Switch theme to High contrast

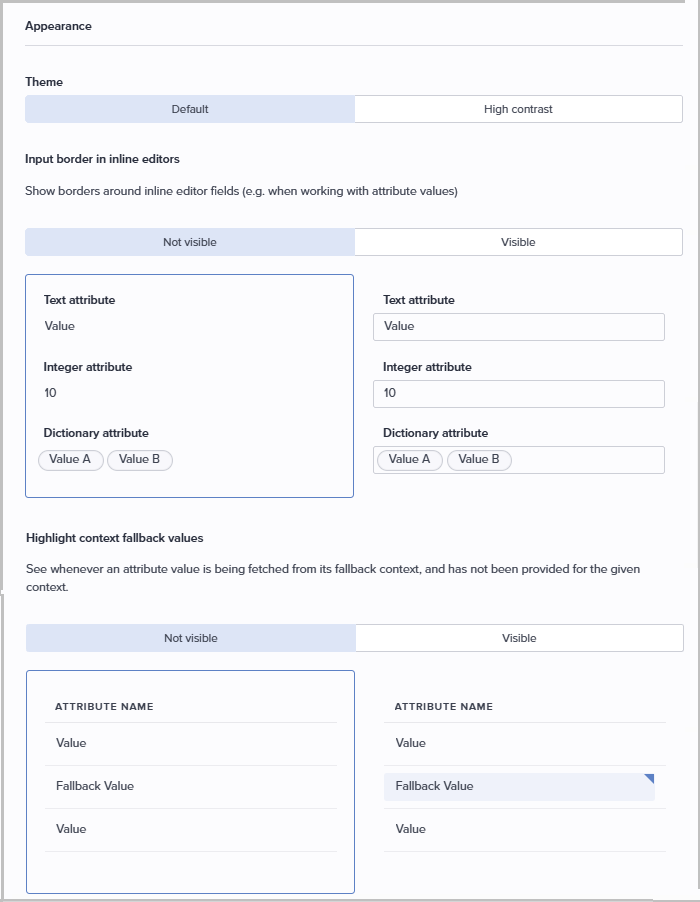(518, 109)
